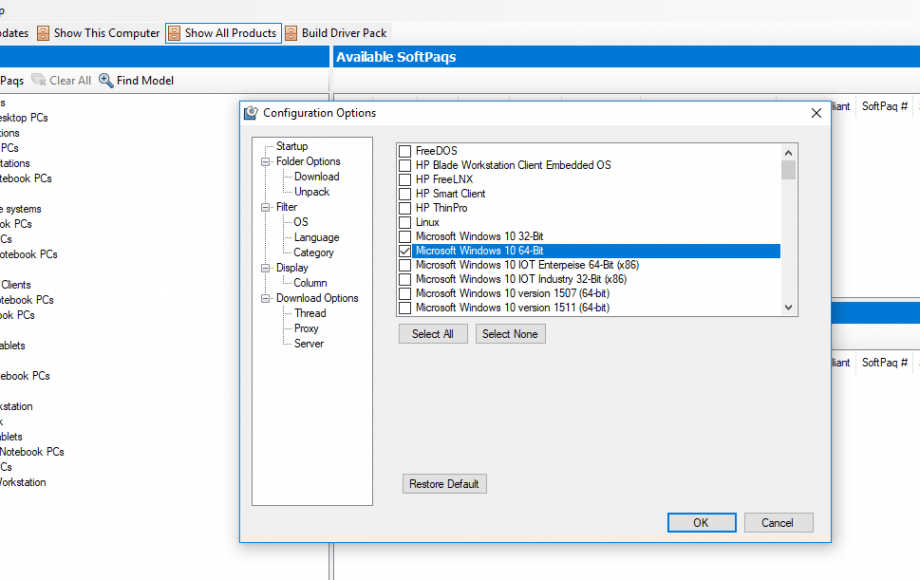Click the Clear All icon
920x580 pixels.
39,80
